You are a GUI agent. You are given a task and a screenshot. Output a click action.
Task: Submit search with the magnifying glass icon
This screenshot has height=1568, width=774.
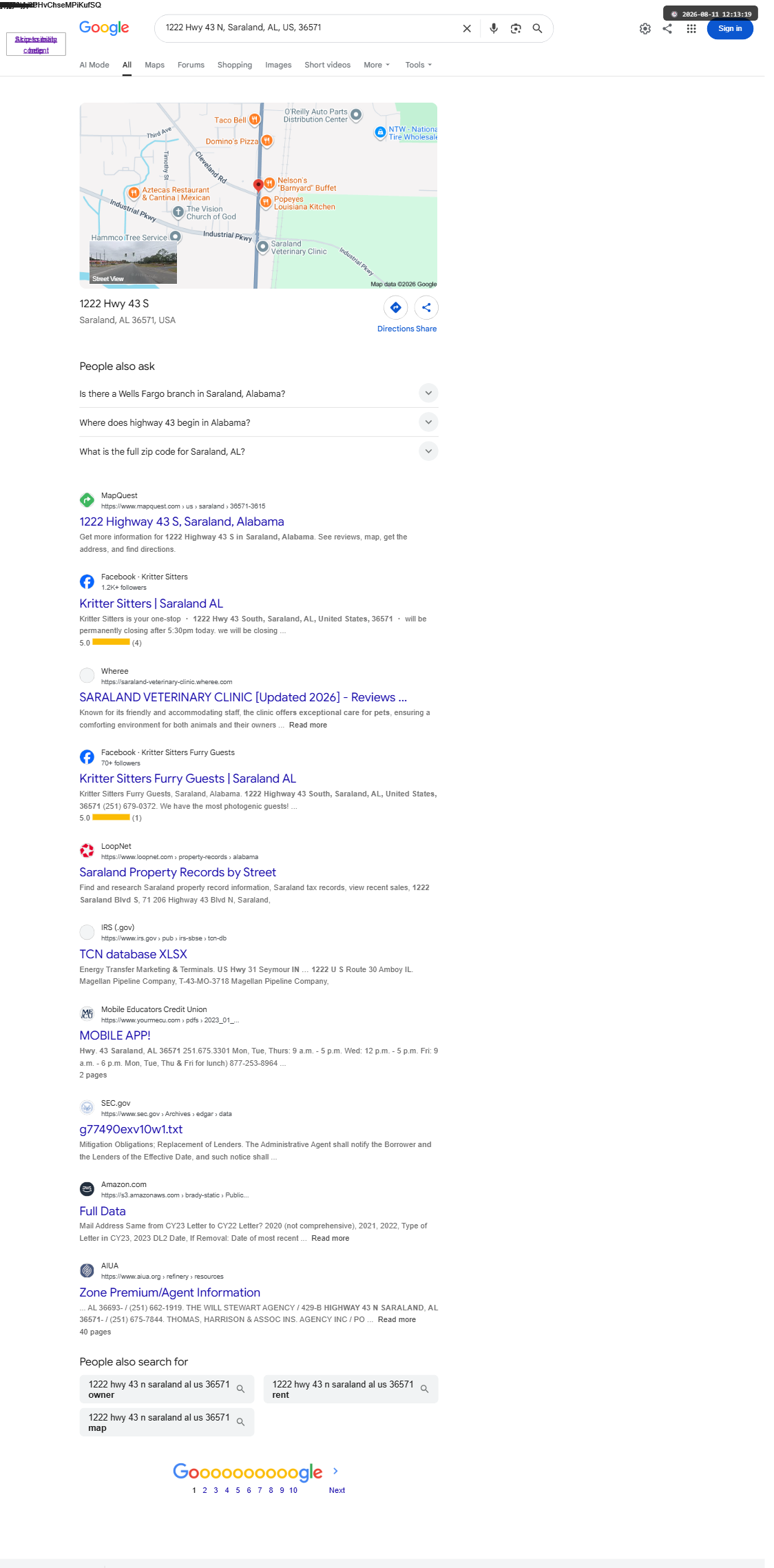tap(537, 28)
